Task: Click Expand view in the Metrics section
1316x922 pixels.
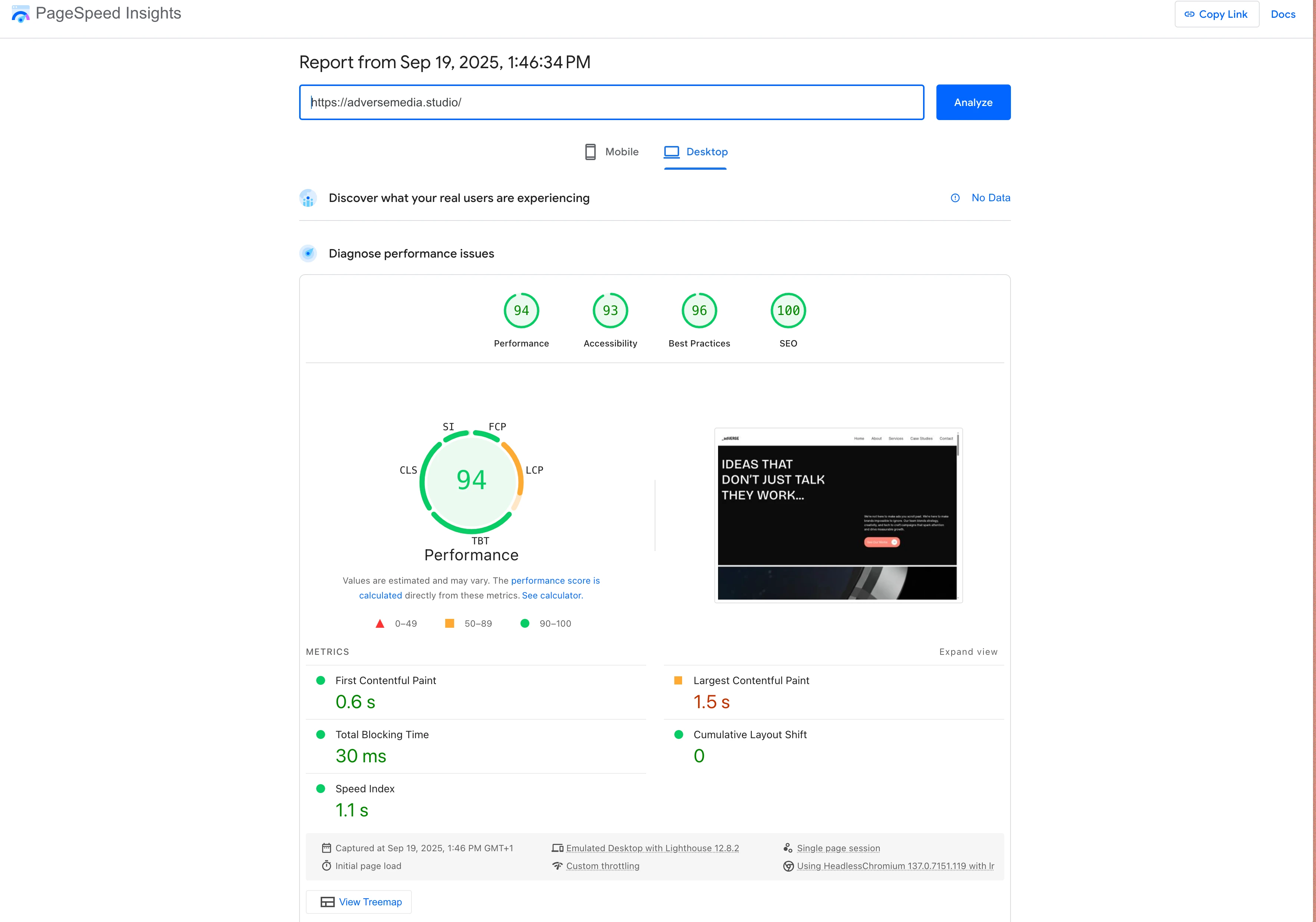Action: [968, 651]
